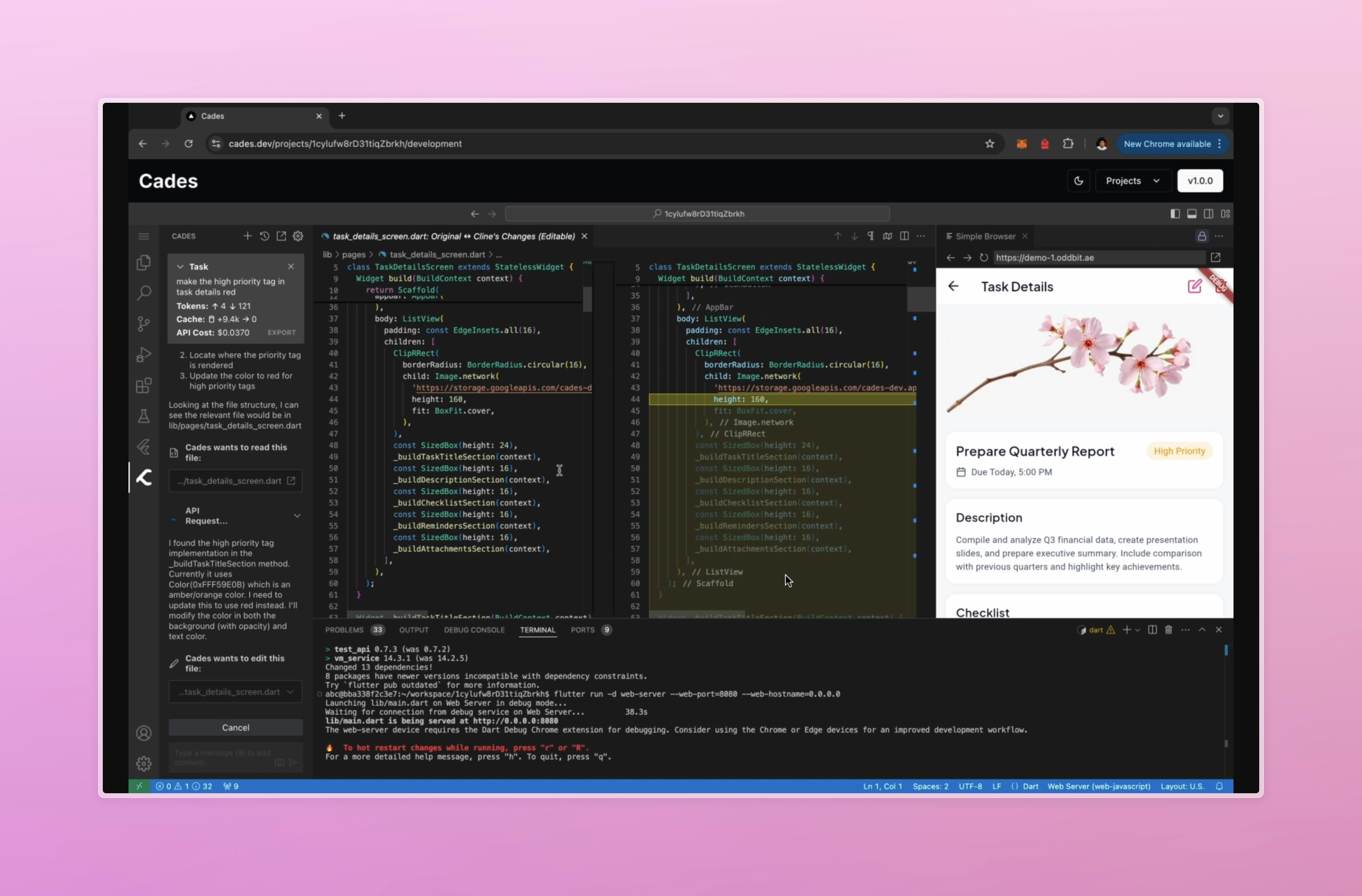
Task: Open notifications bell in the status bar
Action: pyautogui.click(x=1220, y=786)
